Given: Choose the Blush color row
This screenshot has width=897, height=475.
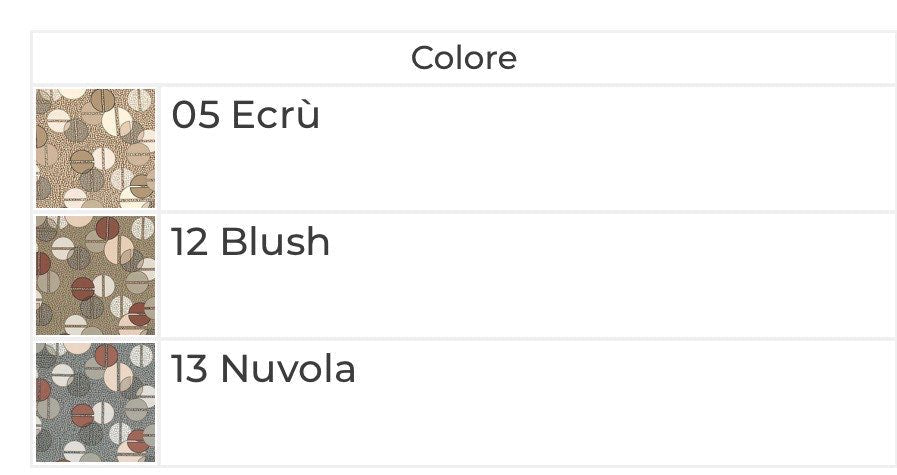Looking at the screenshot, I should pos(464,275).
